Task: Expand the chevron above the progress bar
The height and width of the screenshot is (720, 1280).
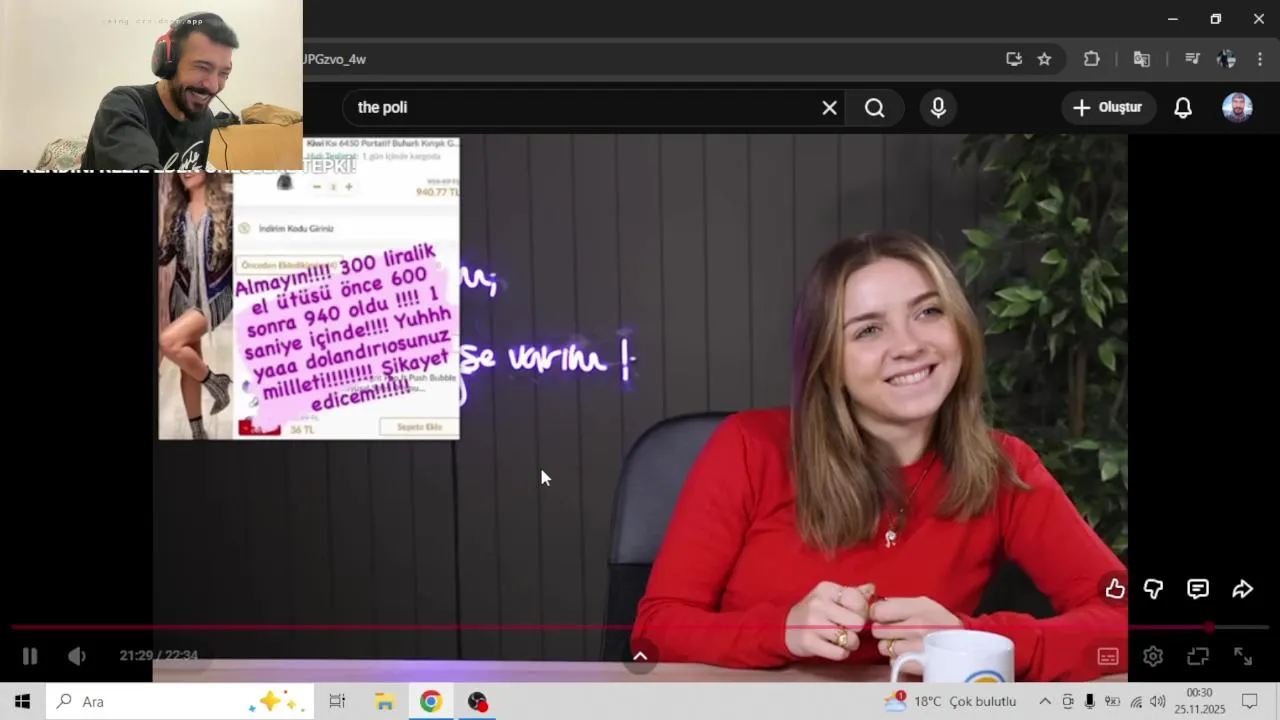Action: click(x=640, y=656)
